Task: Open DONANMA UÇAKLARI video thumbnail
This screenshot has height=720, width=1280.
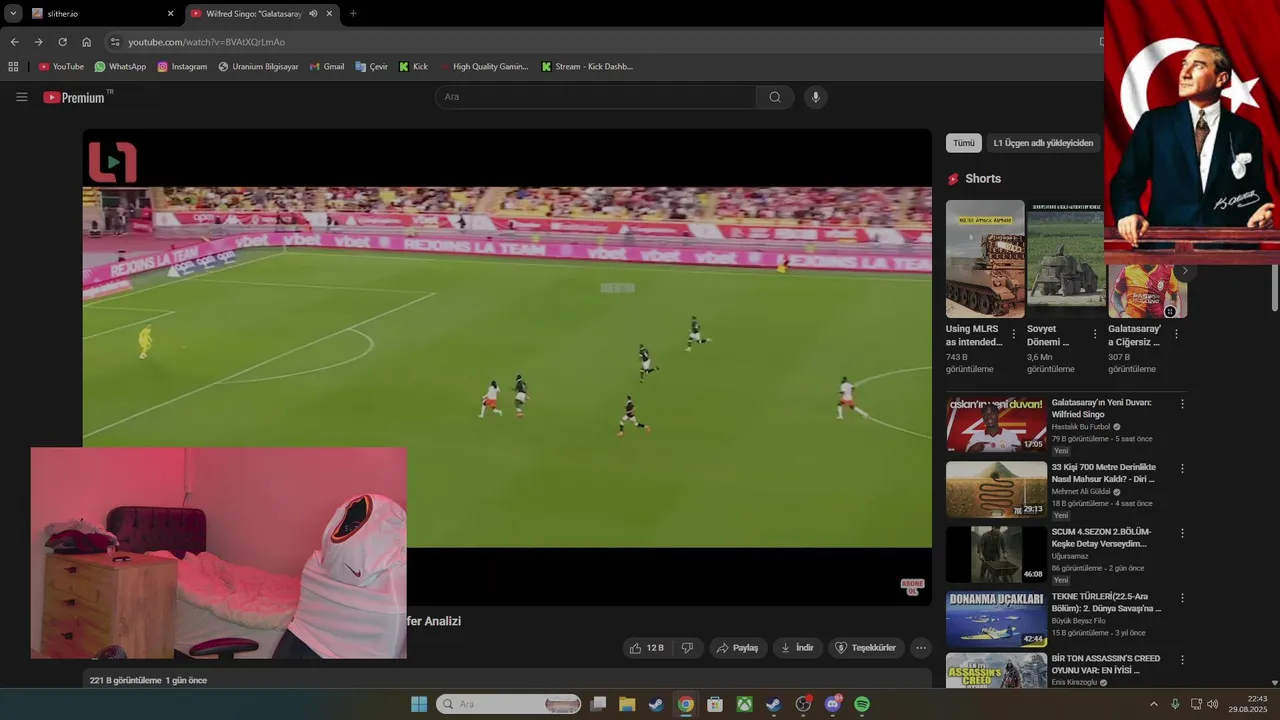Action: (x=996, y=619)
